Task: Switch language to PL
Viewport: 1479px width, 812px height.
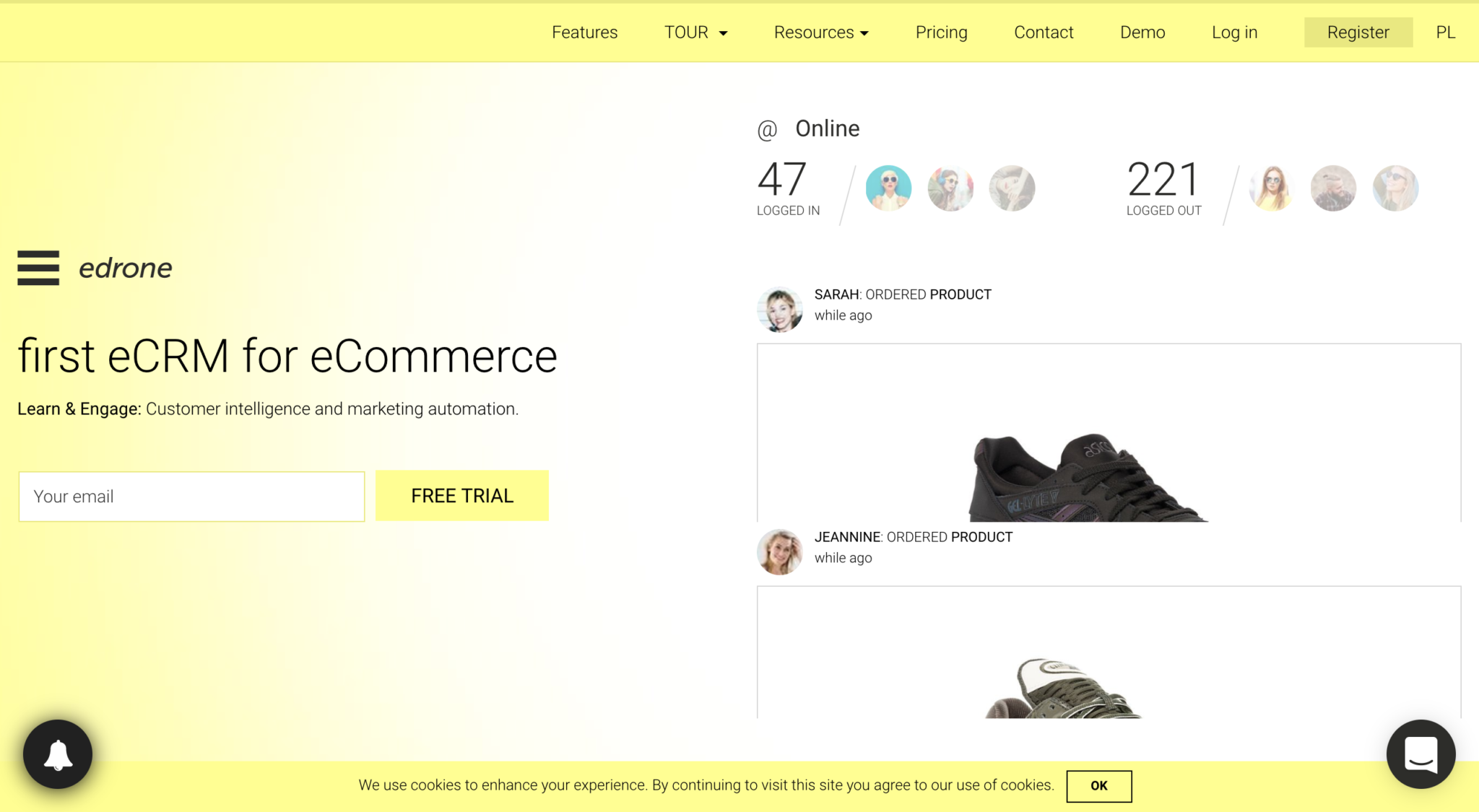Action: (x=1445, y=32)
